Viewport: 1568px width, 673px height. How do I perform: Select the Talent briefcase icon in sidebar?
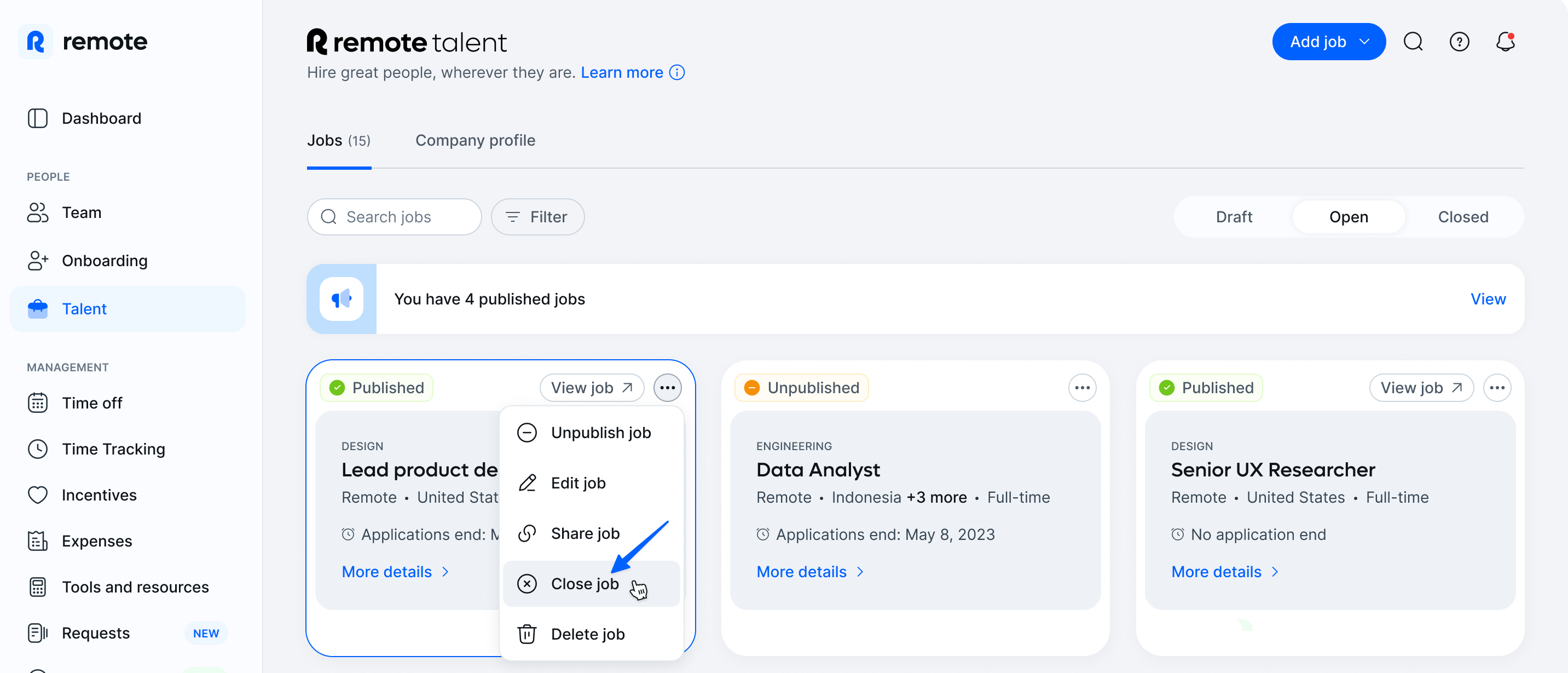[x=38, y=309]
